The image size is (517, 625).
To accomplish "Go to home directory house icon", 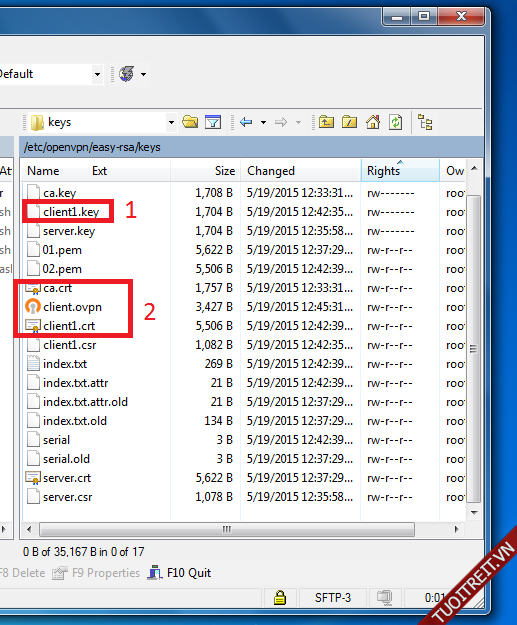I will 373,122.
